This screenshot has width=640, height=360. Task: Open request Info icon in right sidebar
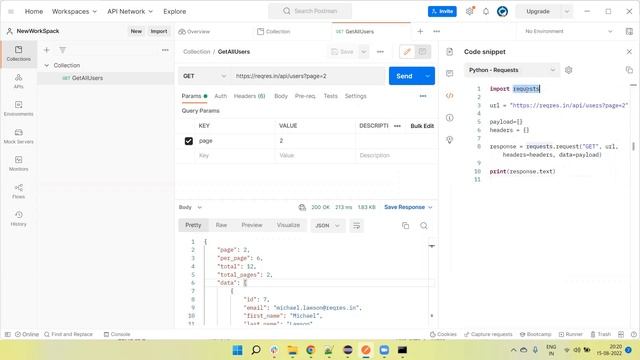pyautogui.click(x=449, y=118)
